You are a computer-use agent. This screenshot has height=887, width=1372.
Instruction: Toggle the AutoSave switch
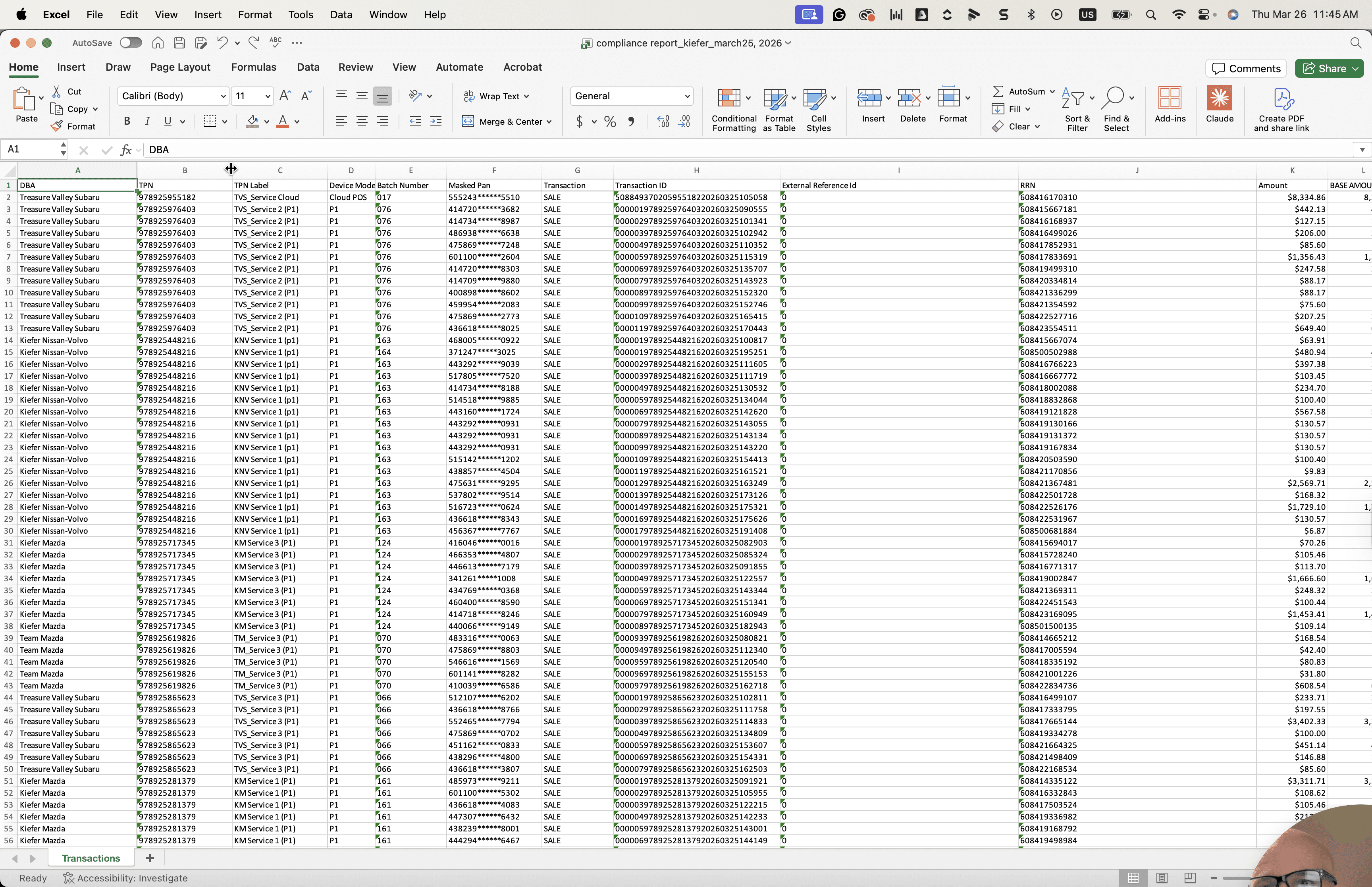[131, 42]
